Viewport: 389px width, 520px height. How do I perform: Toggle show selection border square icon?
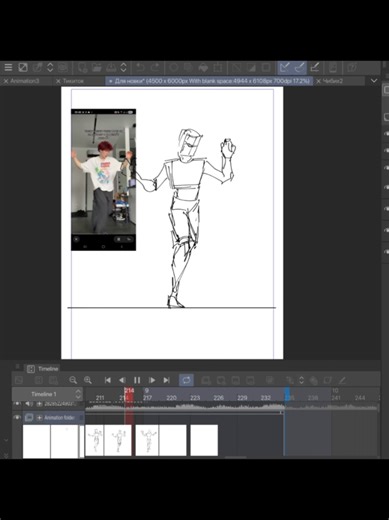coord(266,68)
